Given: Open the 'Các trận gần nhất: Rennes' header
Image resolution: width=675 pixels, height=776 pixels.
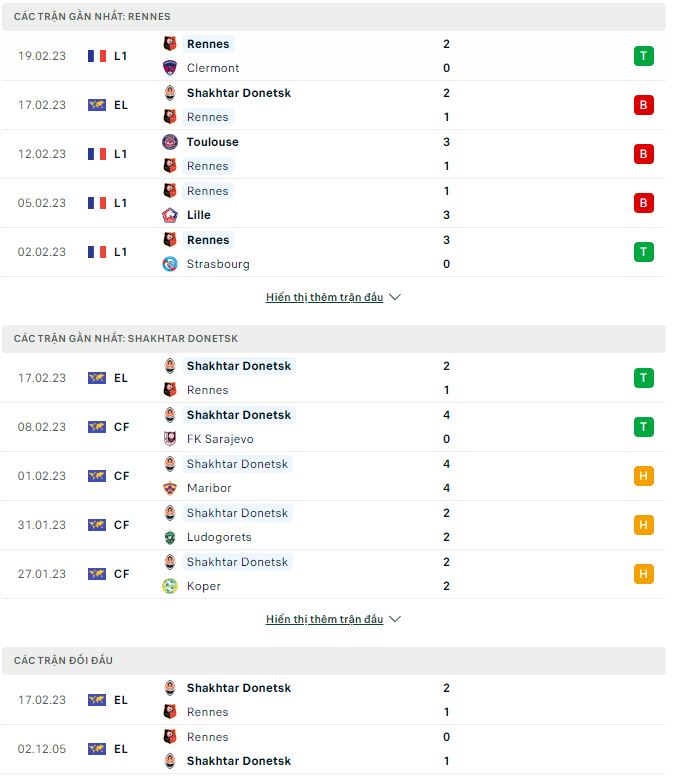Looking at the screenshot, I should pos(92,17).
